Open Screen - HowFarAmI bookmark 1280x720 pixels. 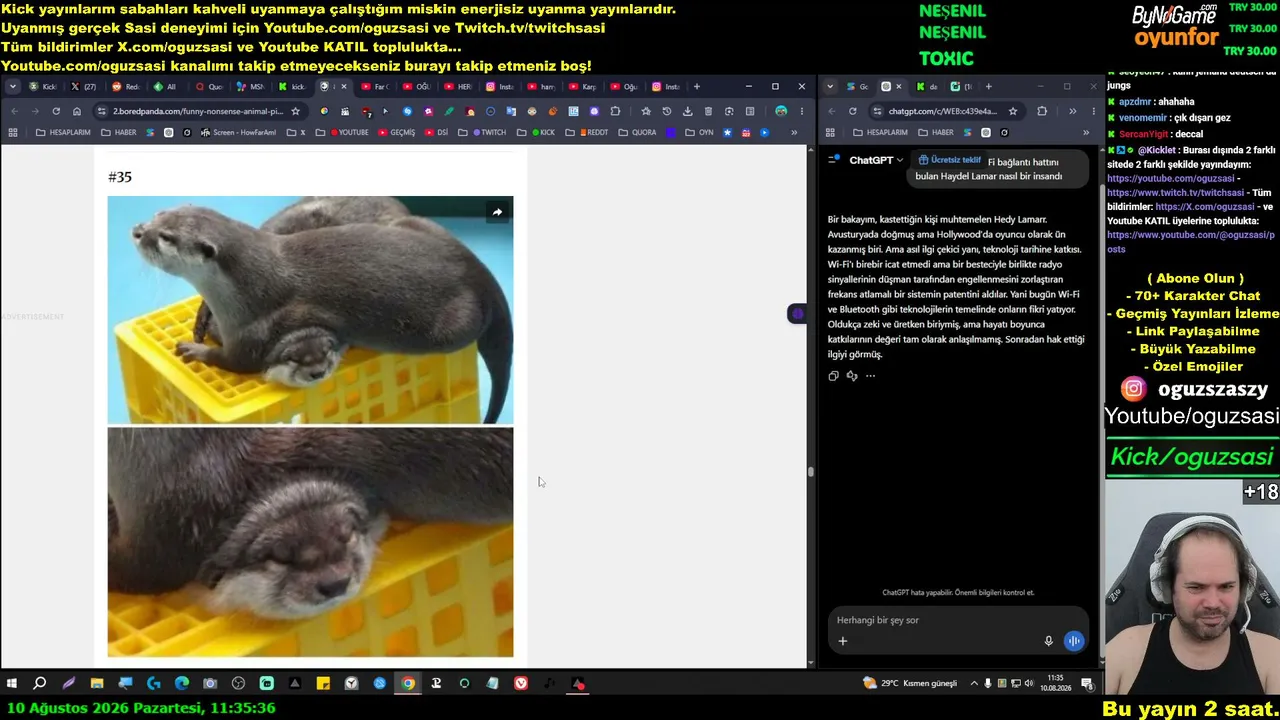pos(238,132)
